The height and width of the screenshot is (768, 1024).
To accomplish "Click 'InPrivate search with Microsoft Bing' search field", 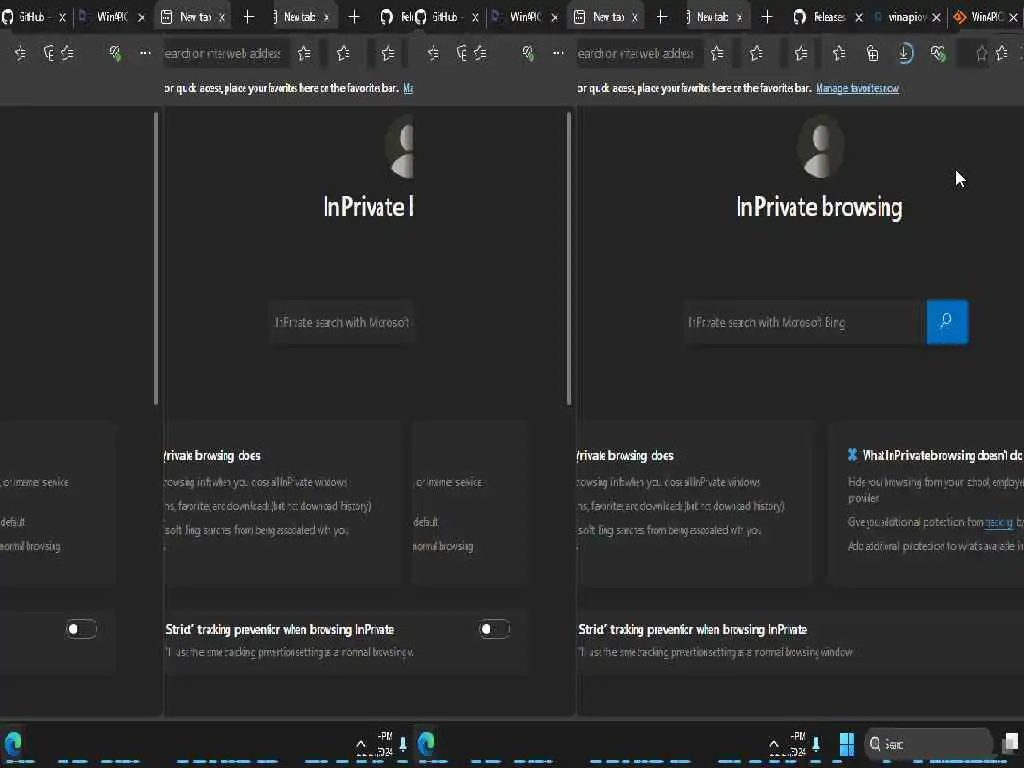I will pos(804,322).
